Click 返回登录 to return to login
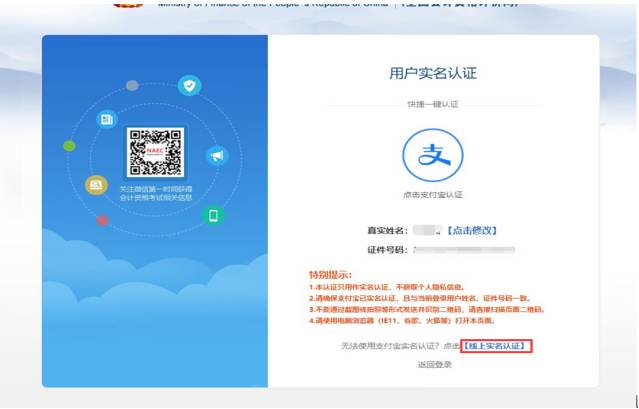Screen dimensions: 639x409 point(434,364)
